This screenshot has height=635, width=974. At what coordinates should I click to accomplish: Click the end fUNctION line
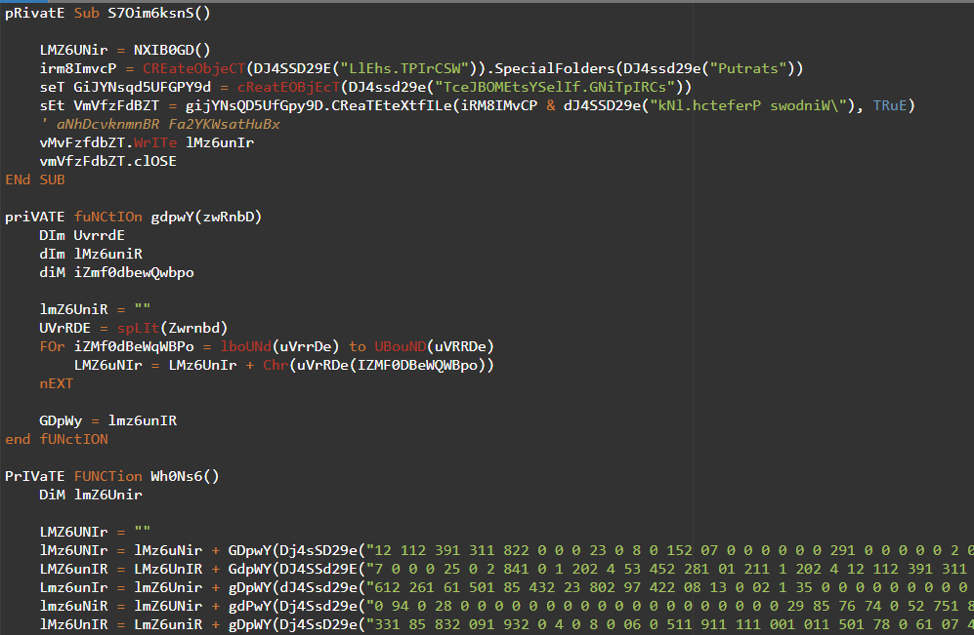pos(57,439)
